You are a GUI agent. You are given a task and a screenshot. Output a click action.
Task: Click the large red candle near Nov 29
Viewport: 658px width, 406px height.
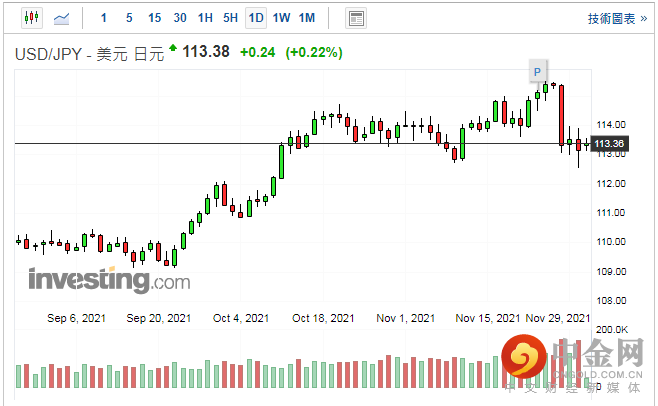tap(562, 115)
